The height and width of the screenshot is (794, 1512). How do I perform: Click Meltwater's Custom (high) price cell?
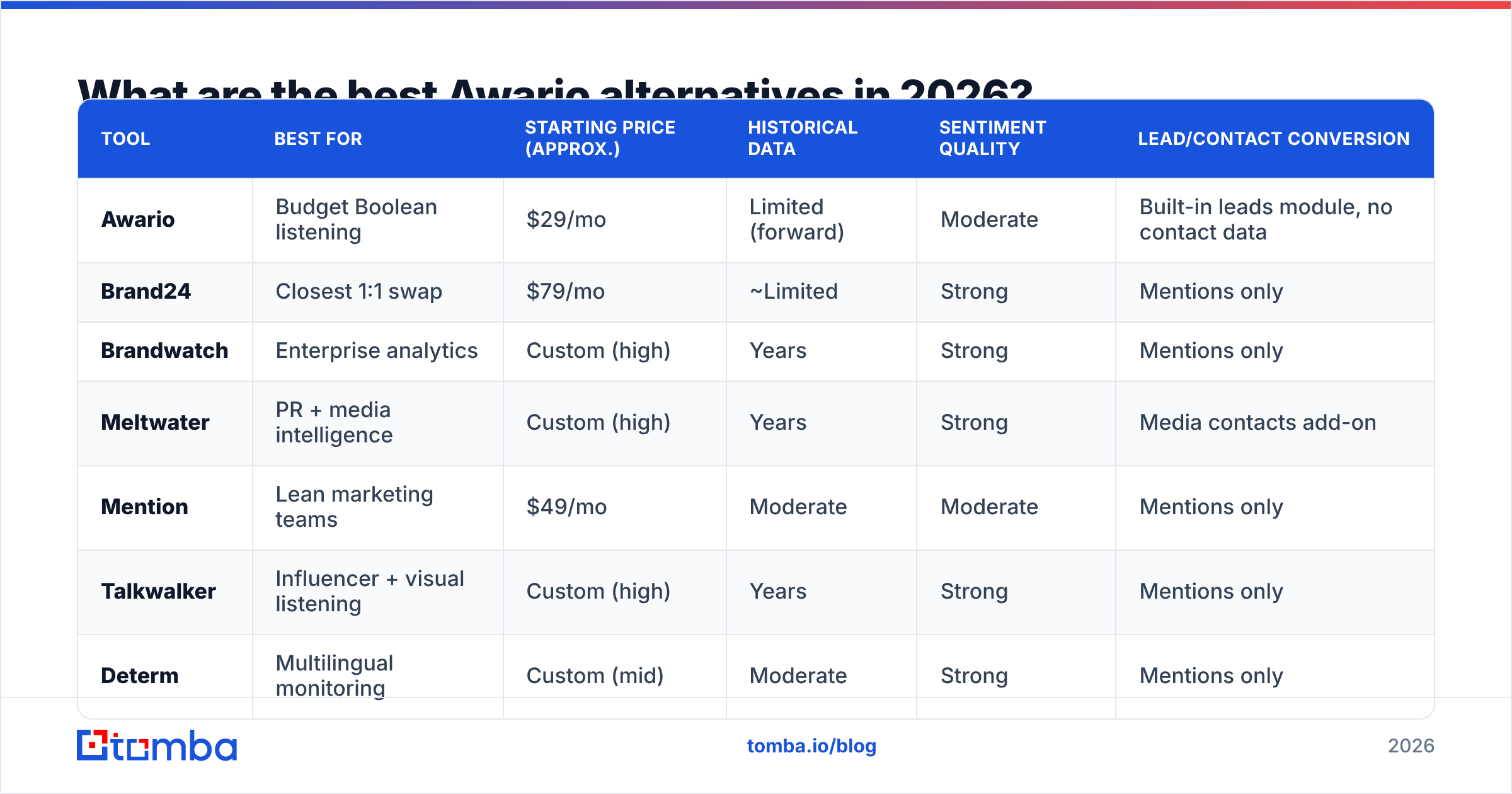pos(615,423)
